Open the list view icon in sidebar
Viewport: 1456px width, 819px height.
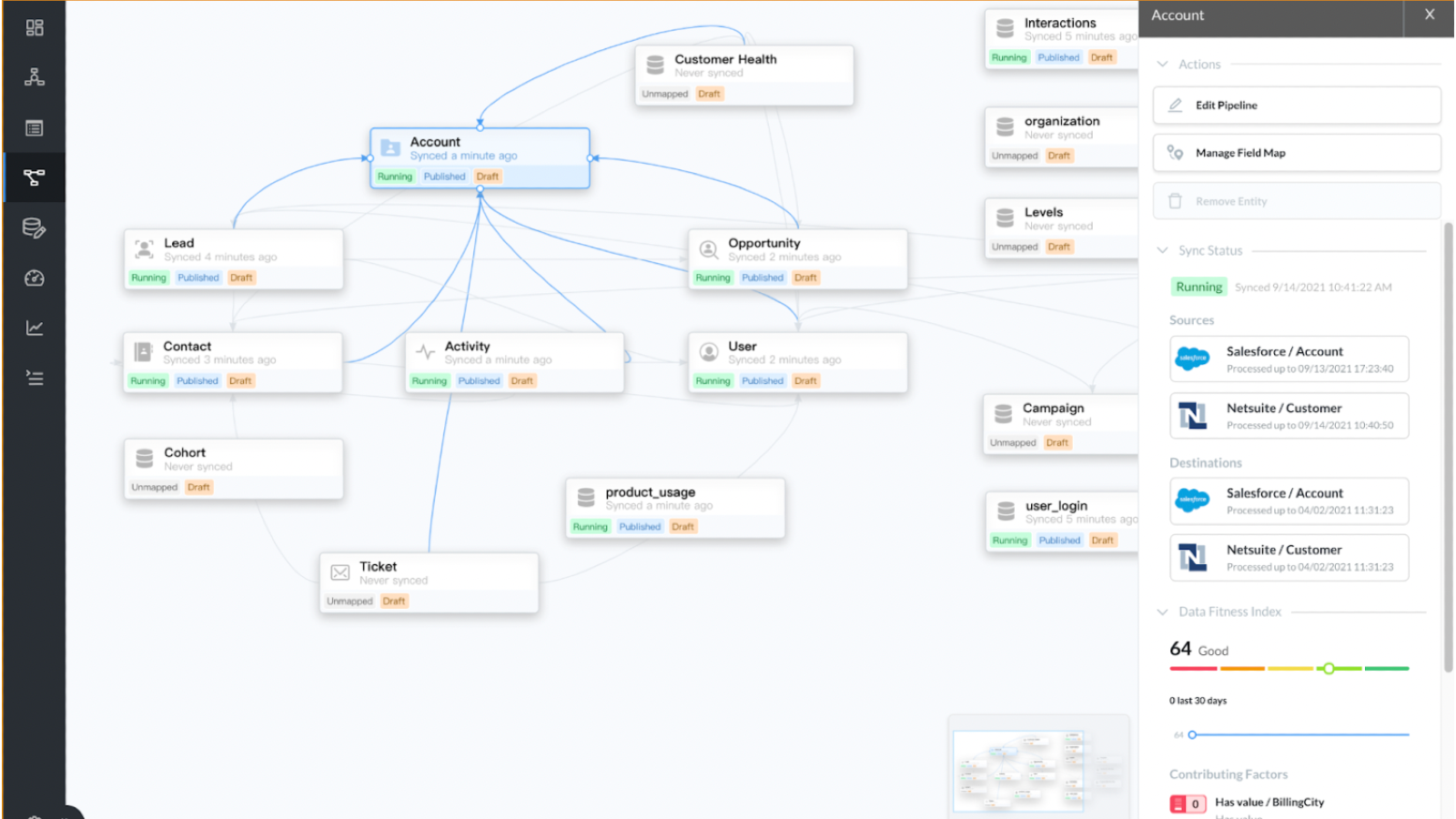point(35,128)
